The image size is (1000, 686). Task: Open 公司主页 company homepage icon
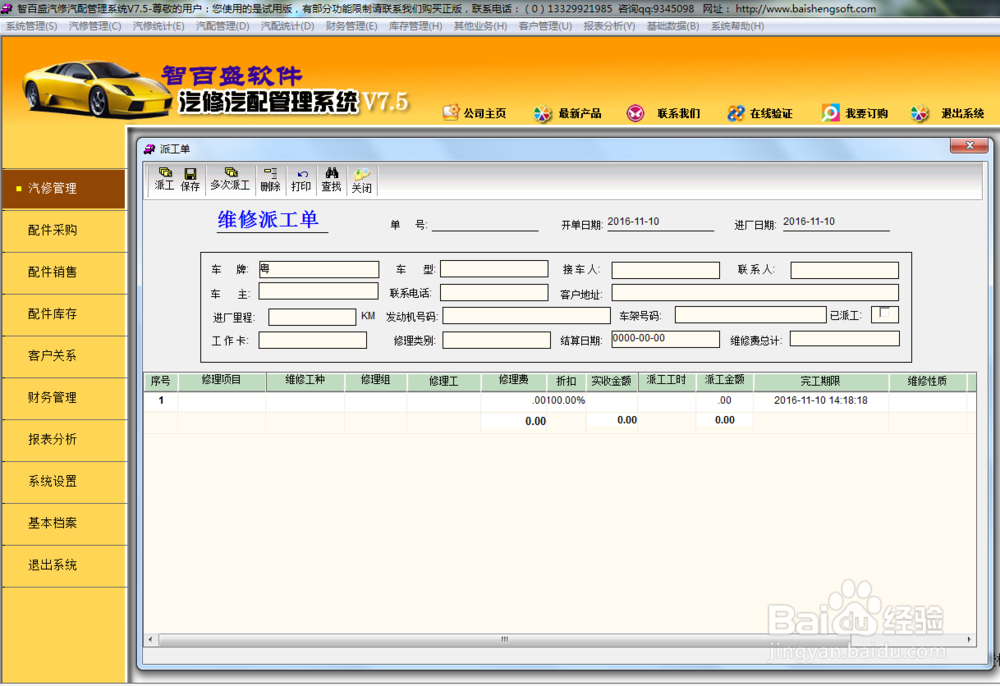(x=451, y=113)
